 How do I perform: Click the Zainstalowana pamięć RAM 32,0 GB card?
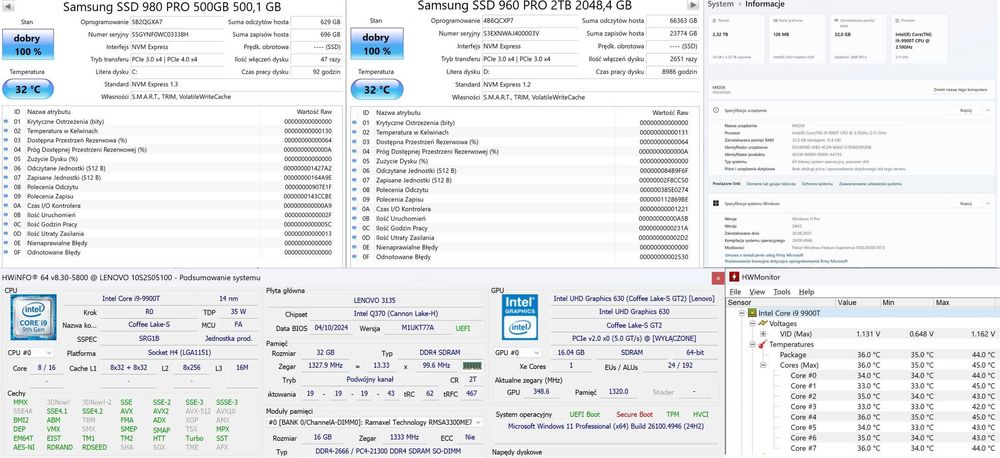858,39
